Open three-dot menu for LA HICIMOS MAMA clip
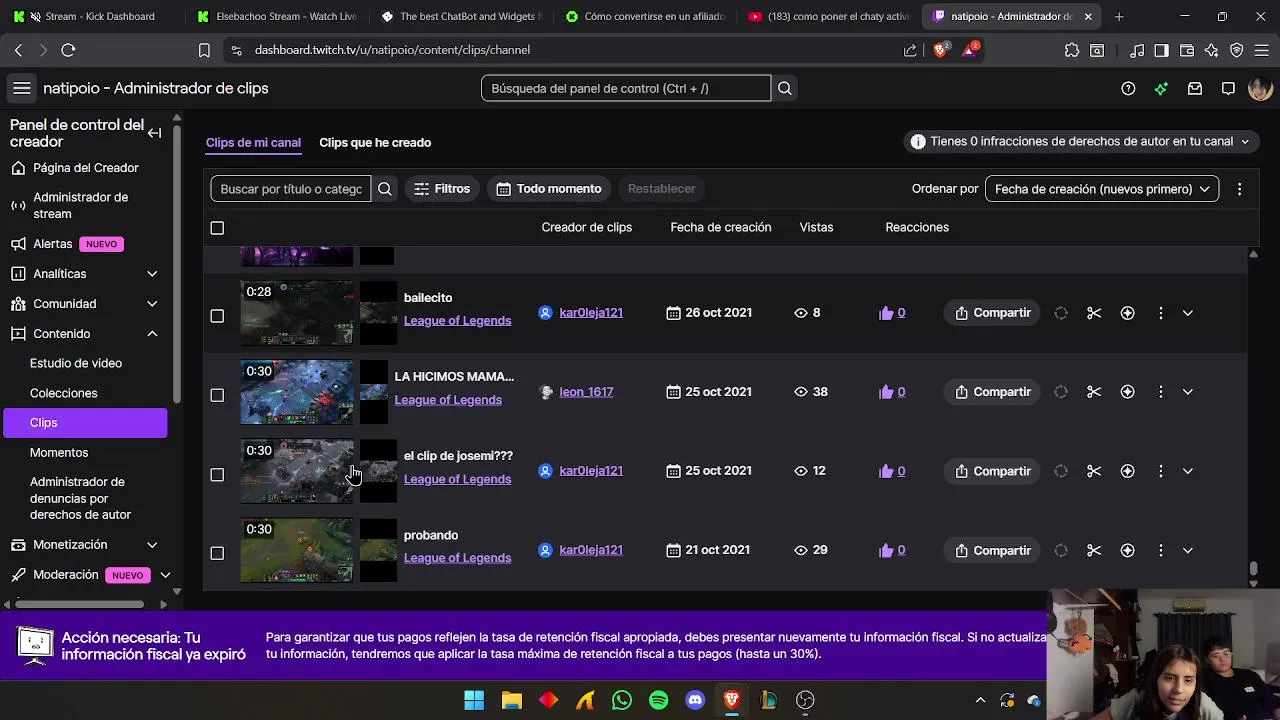 (x=1160, y=392)
